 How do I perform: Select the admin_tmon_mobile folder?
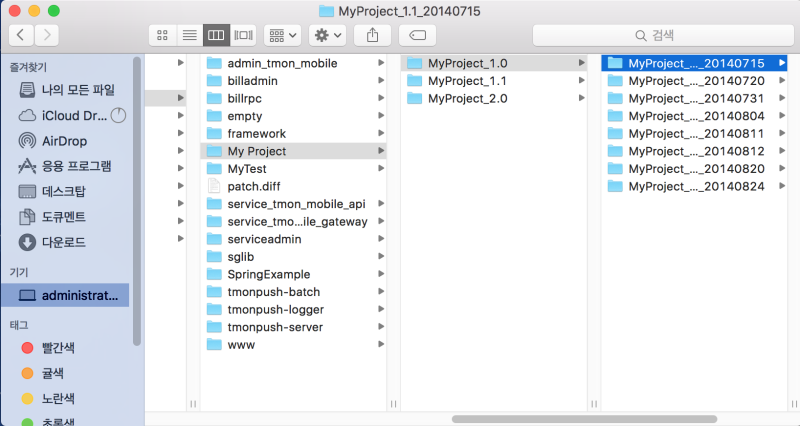pos(293,63)
